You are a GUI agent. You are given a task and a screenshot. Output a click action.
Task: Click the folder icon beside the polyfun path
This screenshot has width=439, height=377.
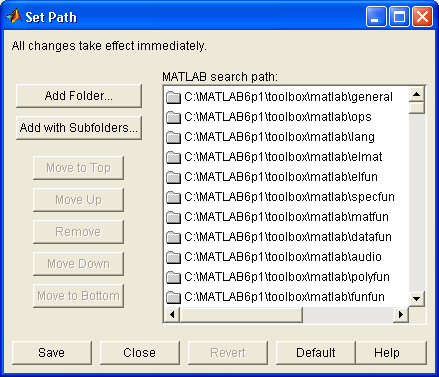(x=173, y=277)
